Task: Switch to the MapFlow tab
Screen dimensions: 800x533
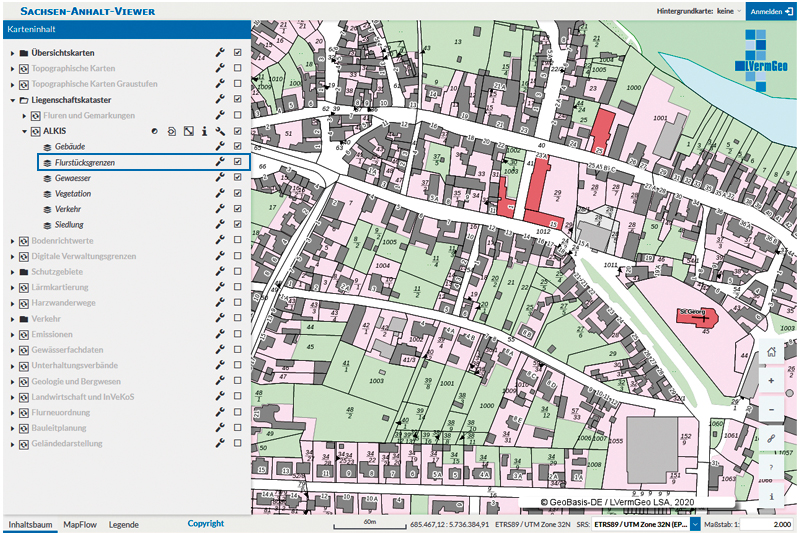Action: coord(80,524)
